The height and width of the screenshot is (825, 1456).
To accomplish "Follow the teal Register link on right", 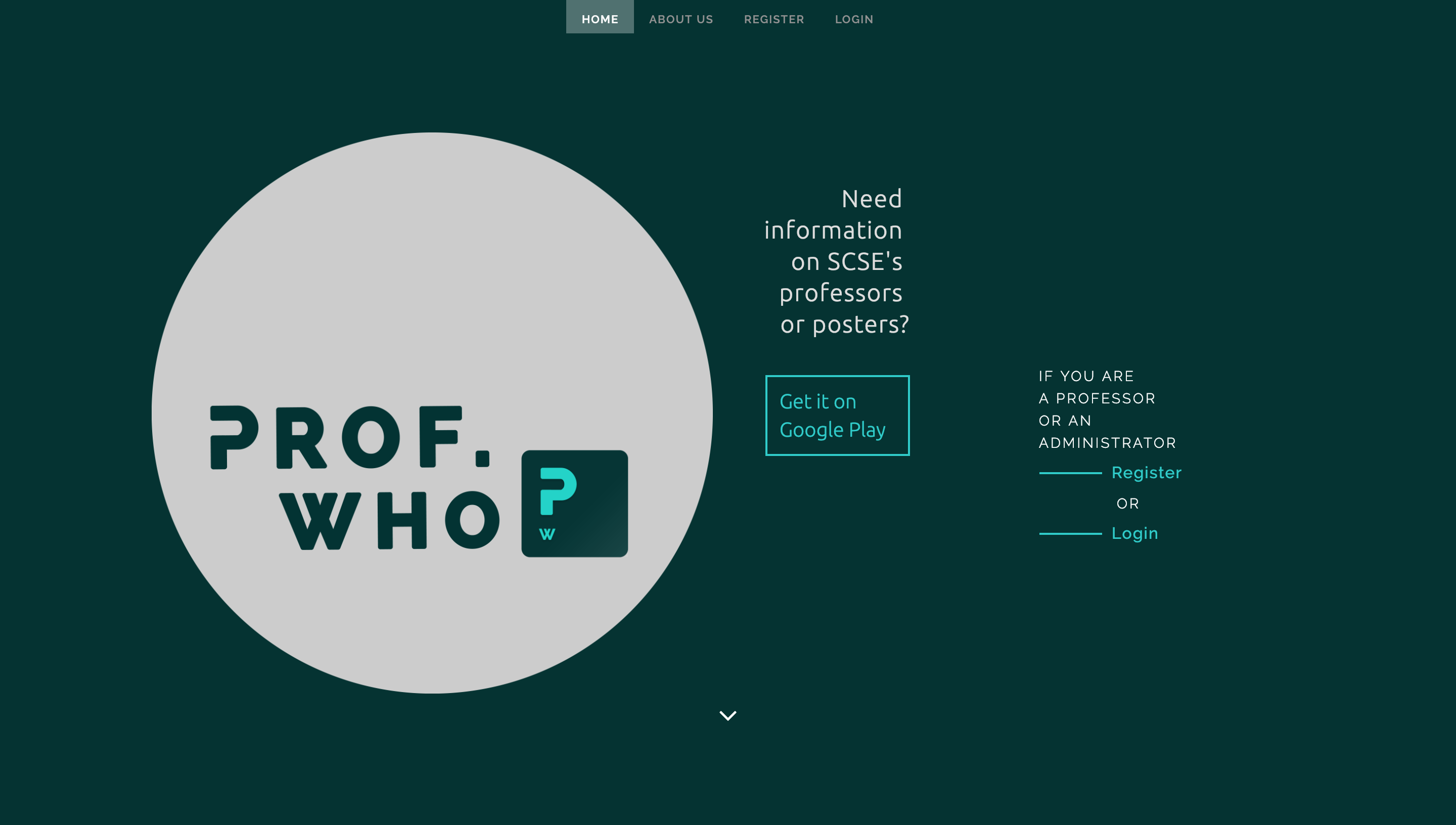I will click(x=1146, y=473).
